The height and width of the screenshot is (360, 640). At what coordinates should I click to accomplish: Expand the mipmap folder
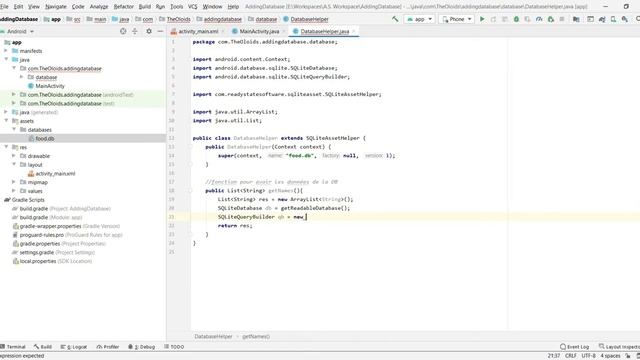[x=14, y=182]
